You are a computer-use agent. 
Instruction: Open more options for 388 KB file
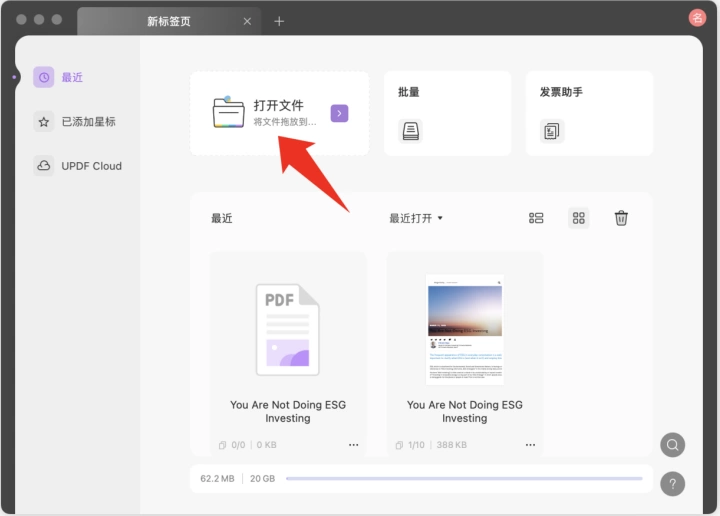[x=530, y=445]
